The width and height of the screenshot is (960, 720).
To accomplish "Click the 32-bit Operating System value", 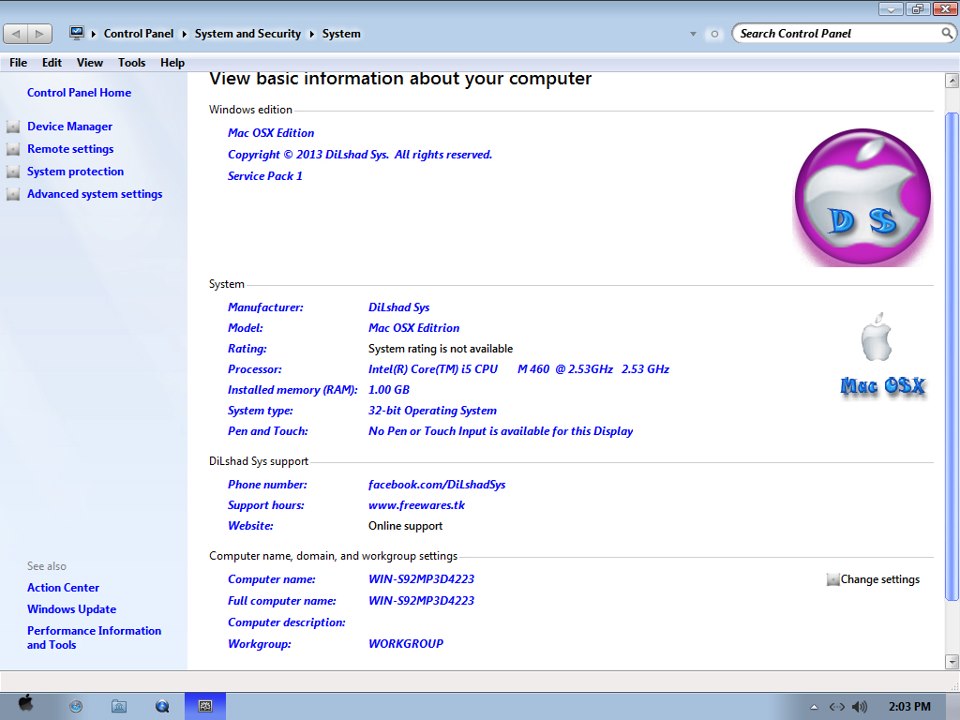I will (432, 411).
